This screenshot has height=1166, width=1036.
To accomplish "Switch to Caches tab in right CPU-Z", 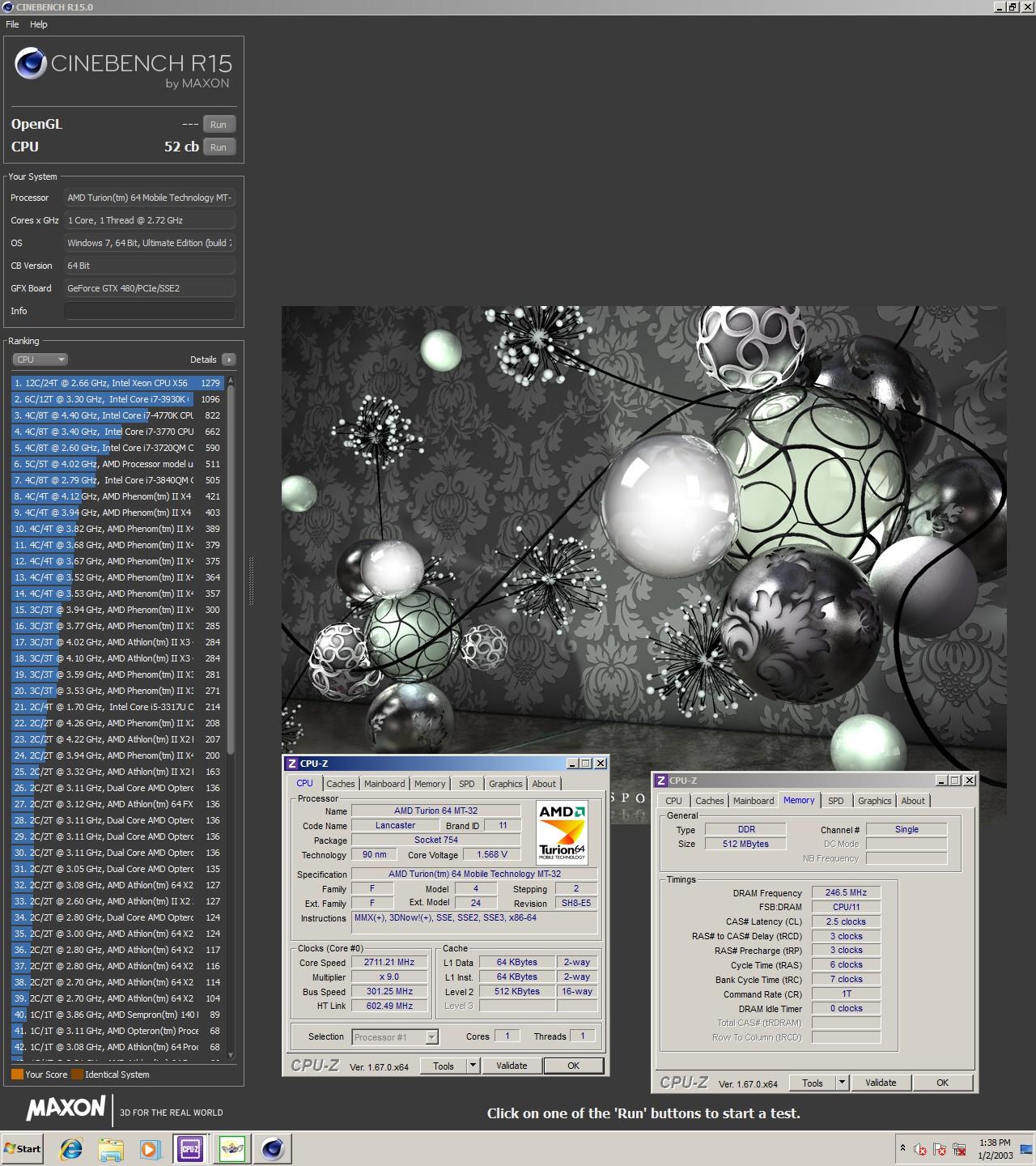I will pyautogui.click(x=710, y=801).
